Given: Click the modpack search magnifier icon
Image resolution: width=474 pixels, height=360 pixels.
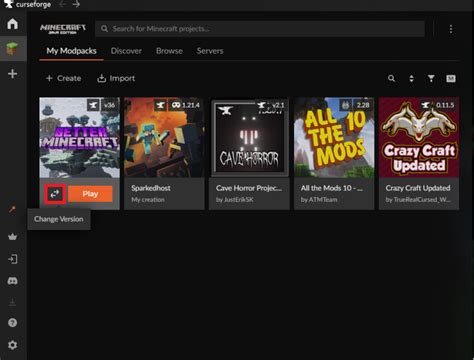Looking at the screenshot, I should (392, 78).
